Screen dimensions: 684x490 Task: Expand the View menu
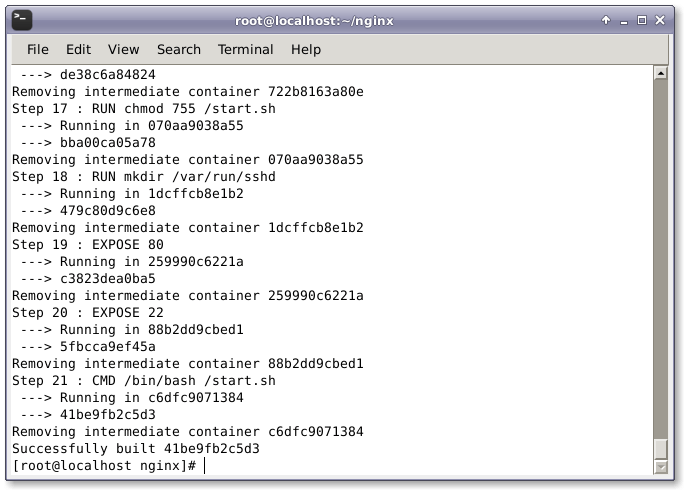click(x=124, y=49)
